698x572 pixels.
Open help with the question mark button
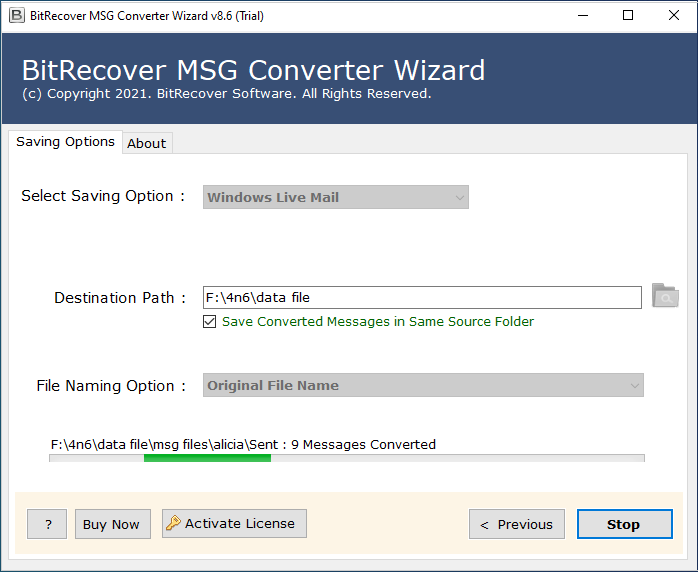point(47,524)
